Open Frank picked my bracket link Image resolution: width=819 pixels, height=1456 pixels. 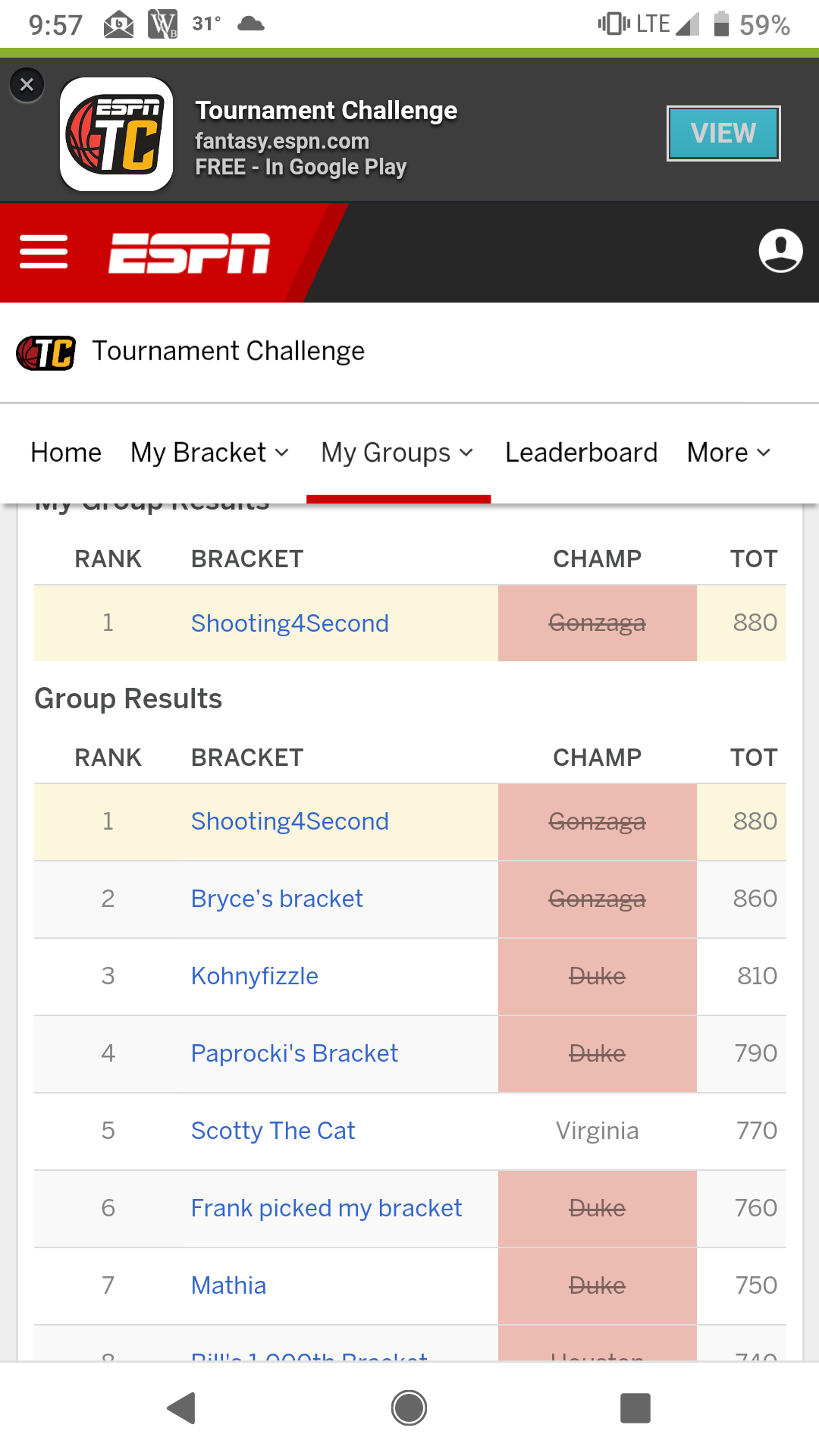point(326,1208)
